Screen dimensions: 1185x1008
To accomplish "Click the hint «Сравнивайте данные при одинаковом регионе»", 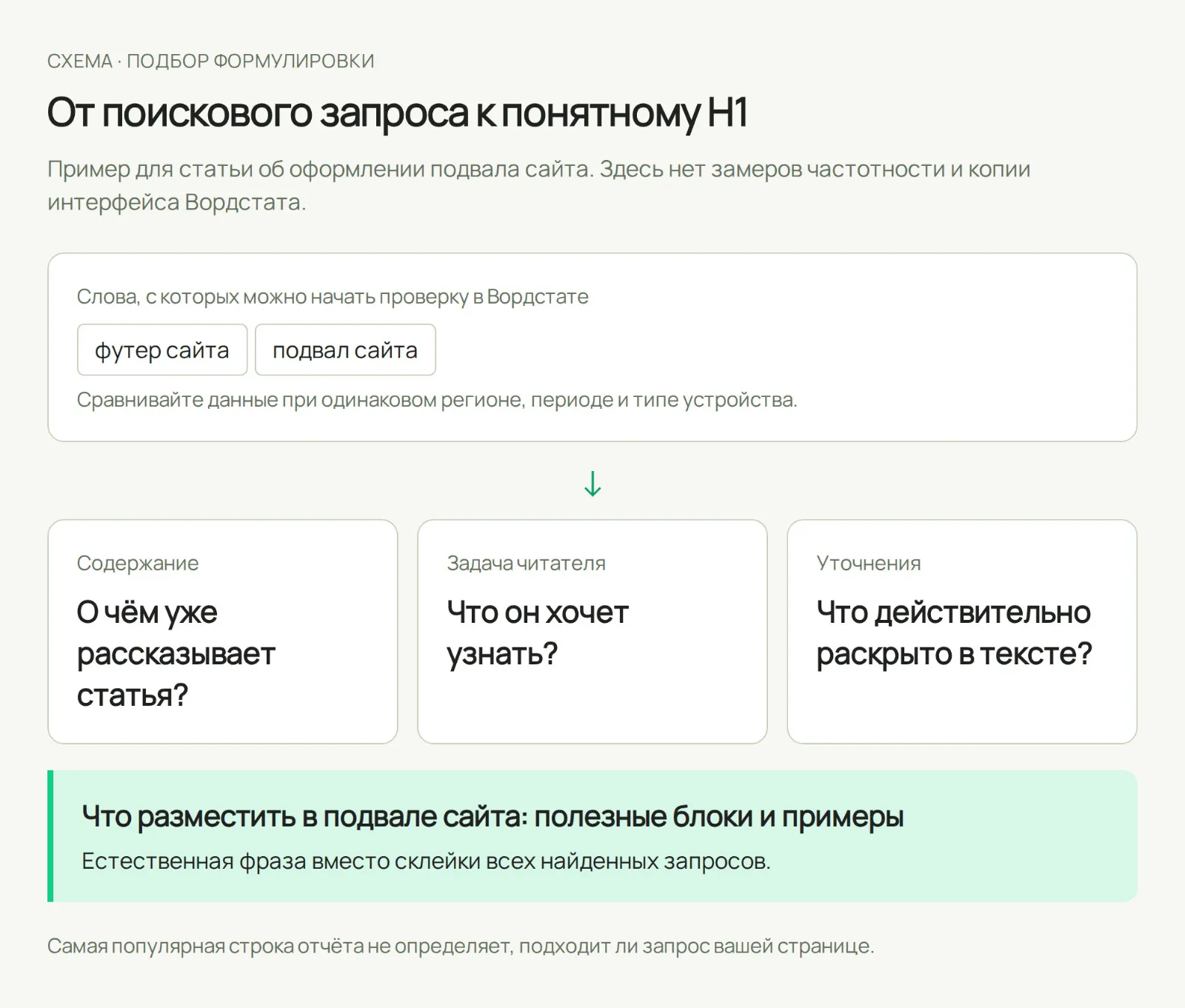I will [x=437, y=400].
